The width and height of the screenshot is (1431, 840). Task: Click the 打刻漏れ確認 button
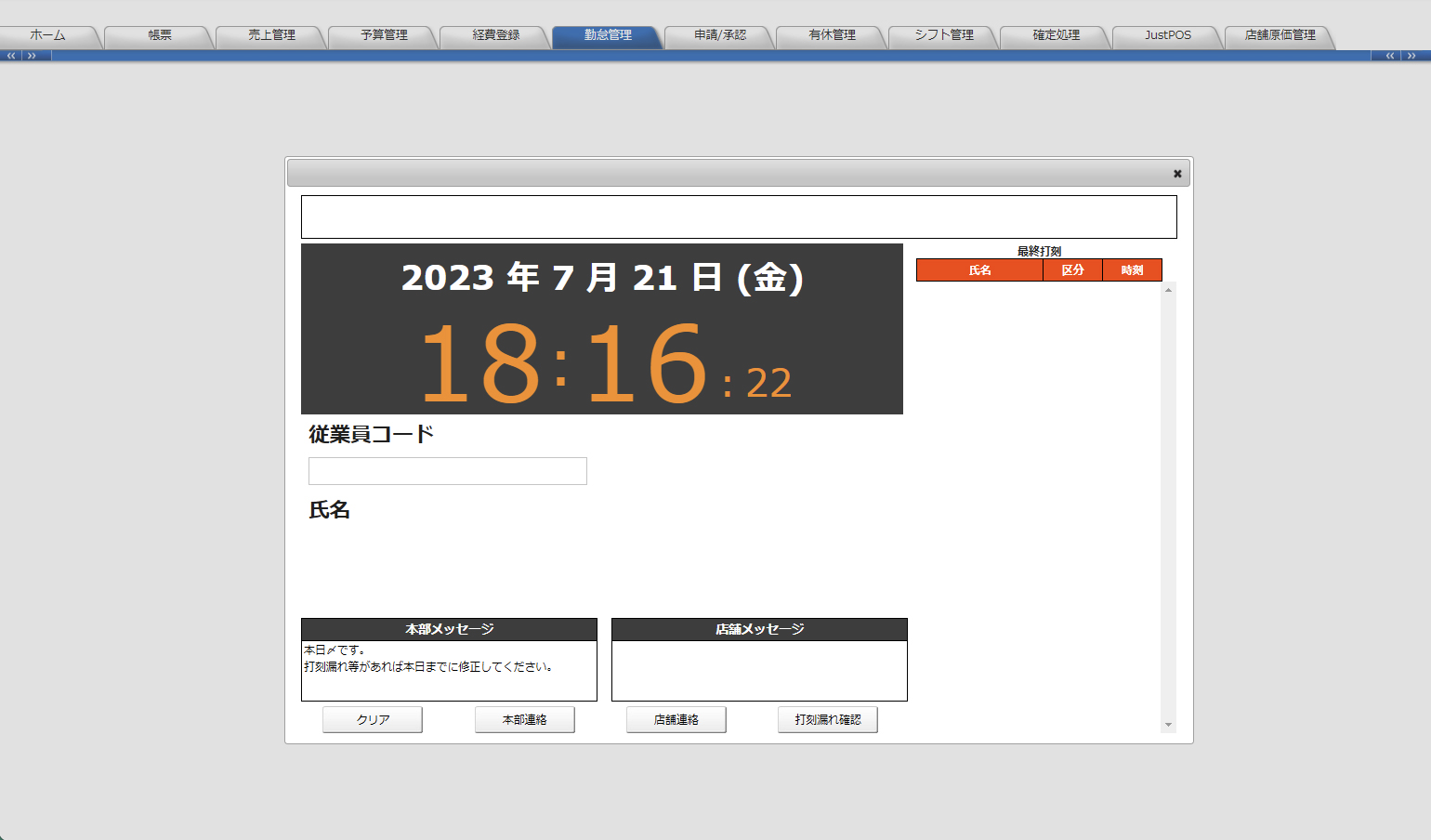pos(828,720)
